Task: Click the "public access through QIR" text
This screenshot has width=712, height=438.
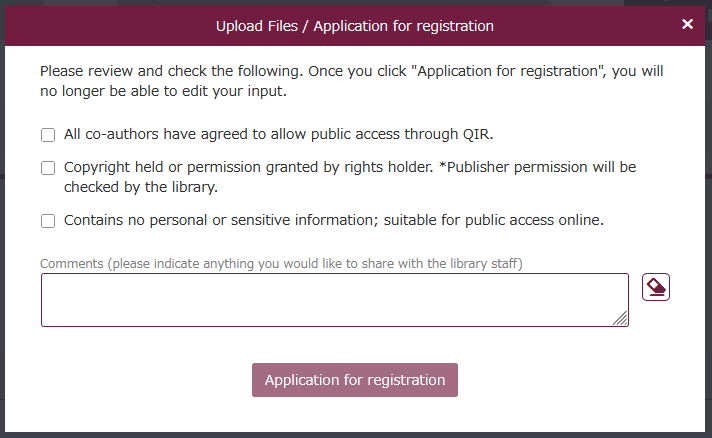Action: click(400, 134)
